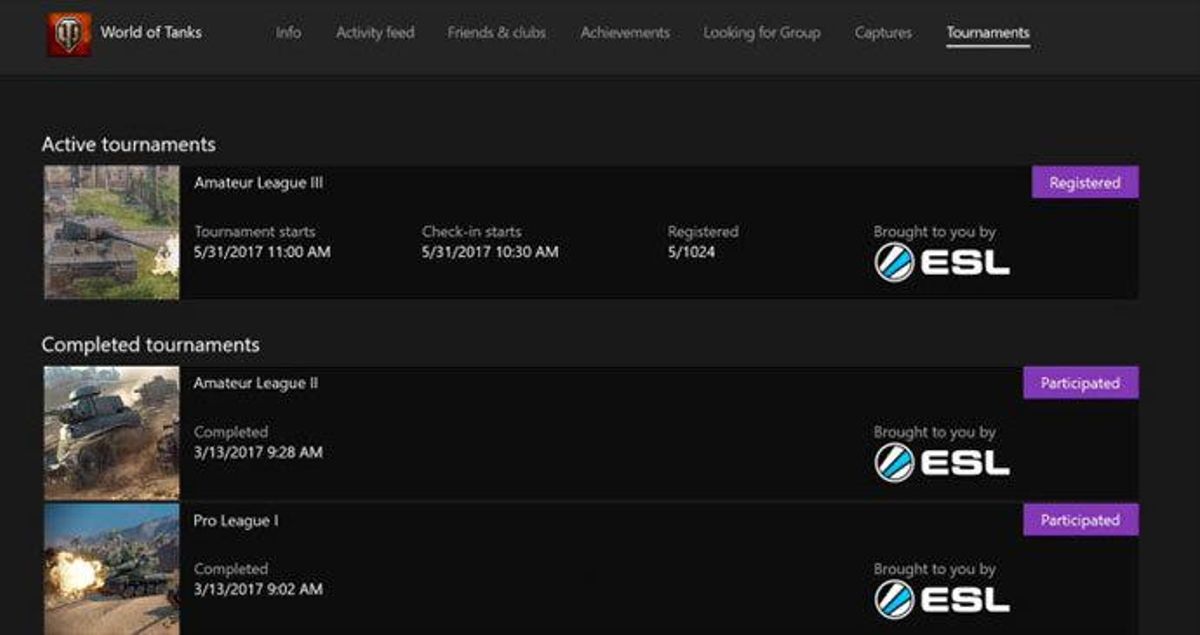Open the Captures tab
The width and height of the screenshot is (1200, 635).
pyautogui.click(x=883, y=32)
